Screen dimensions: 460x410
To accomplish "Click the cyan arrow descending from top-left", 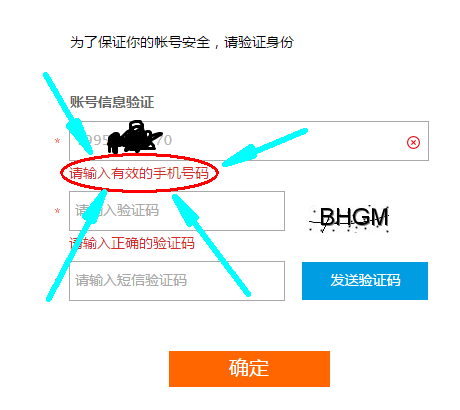I will [68, 113].
